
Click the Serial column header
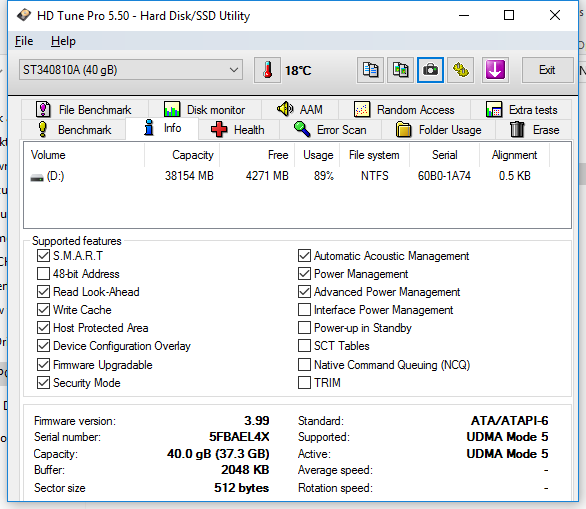445,155
